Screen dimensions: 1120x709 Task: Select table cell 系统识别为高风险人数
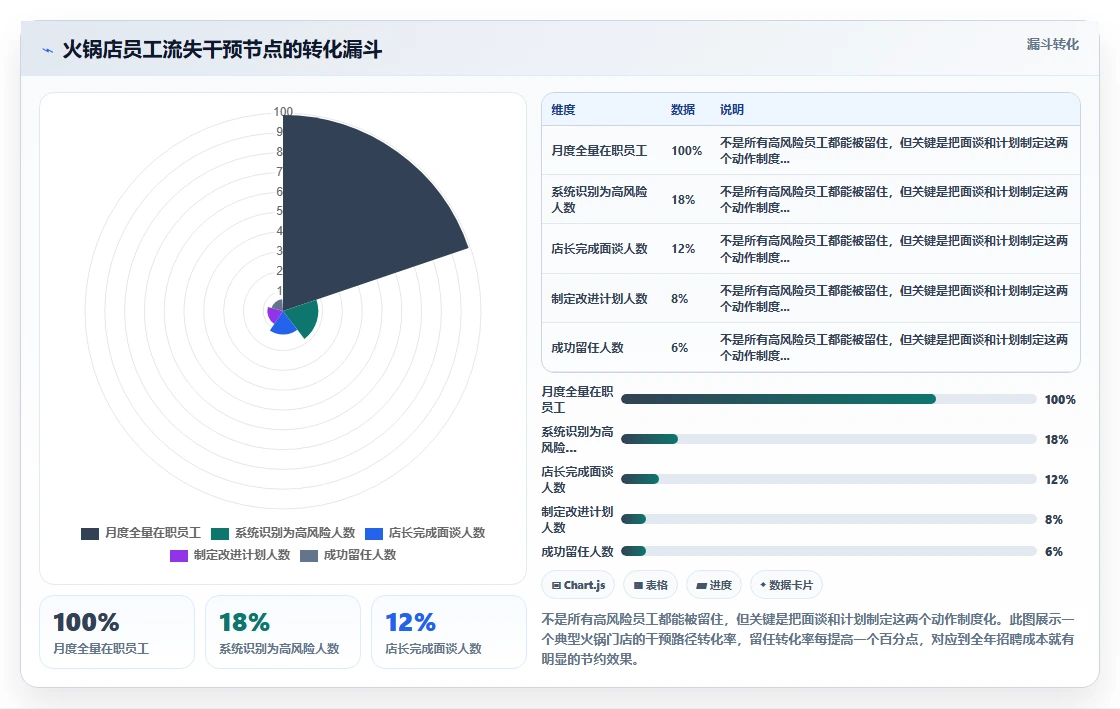(x=599, y=199)
